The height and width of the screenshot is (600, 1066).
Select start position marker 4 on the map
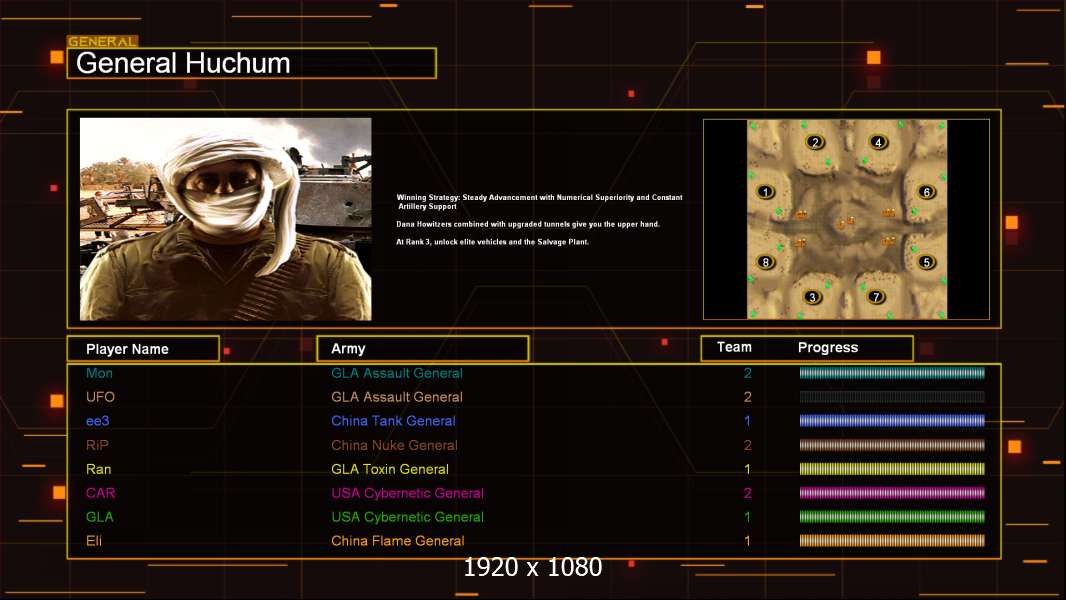[x=878, y=142]
